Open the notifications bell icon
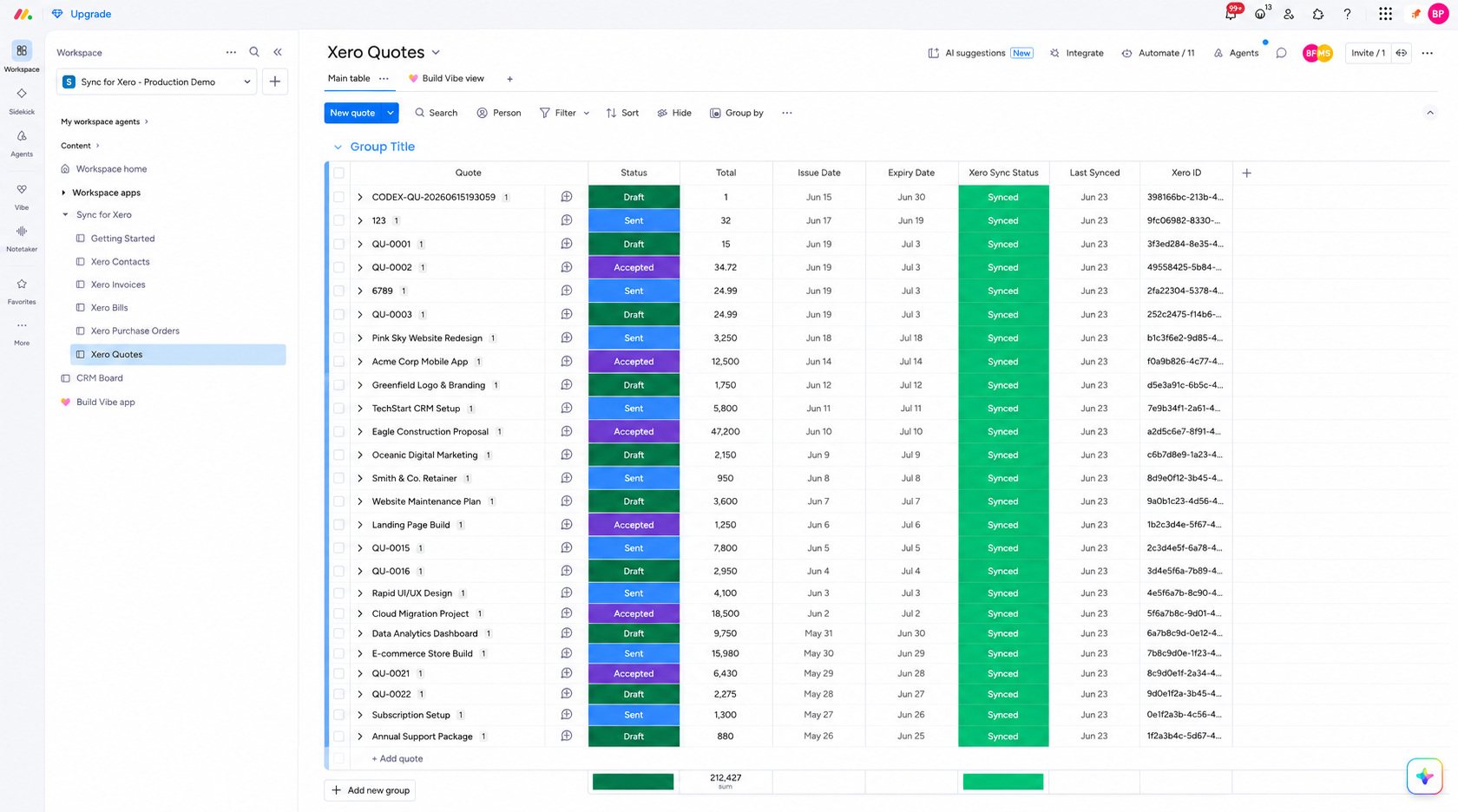Screen dimensions: 1458x812 pyautogui.click(x=1231, y=14)
